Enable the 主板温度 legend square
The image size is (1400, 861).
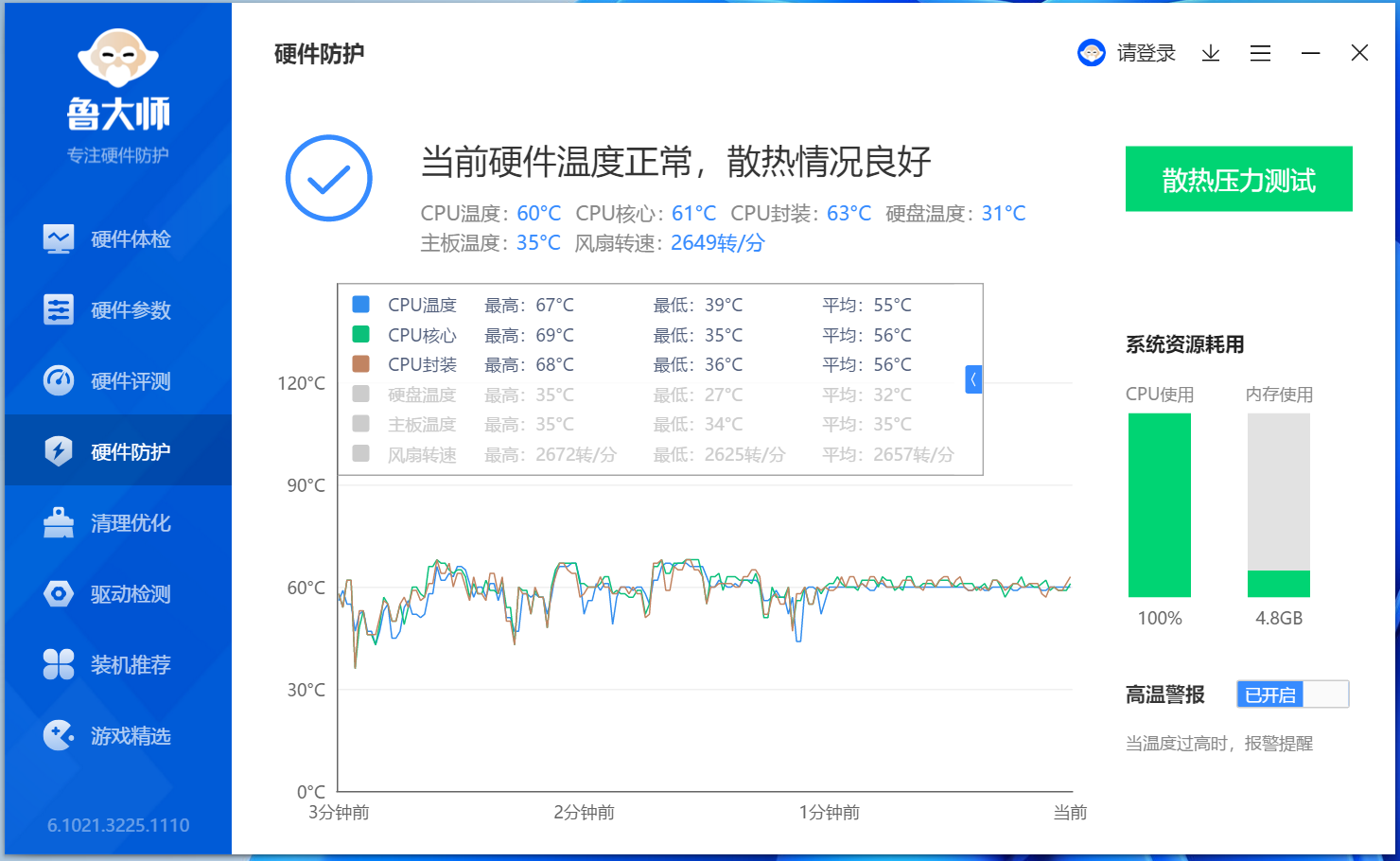click(x=360, y=423)
